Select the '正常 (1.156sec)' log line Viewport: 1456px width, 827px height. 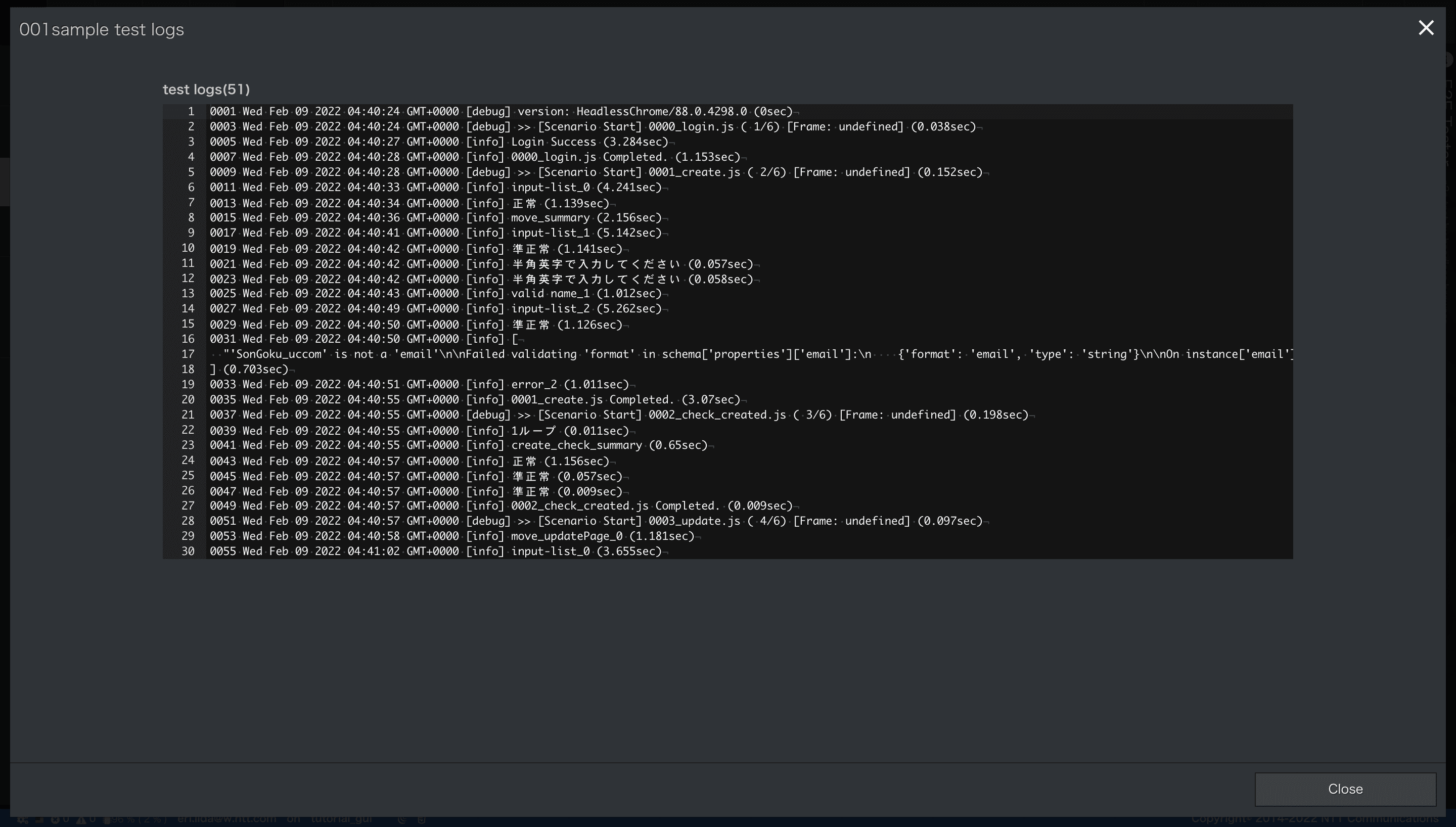click(x=413, y=461)
